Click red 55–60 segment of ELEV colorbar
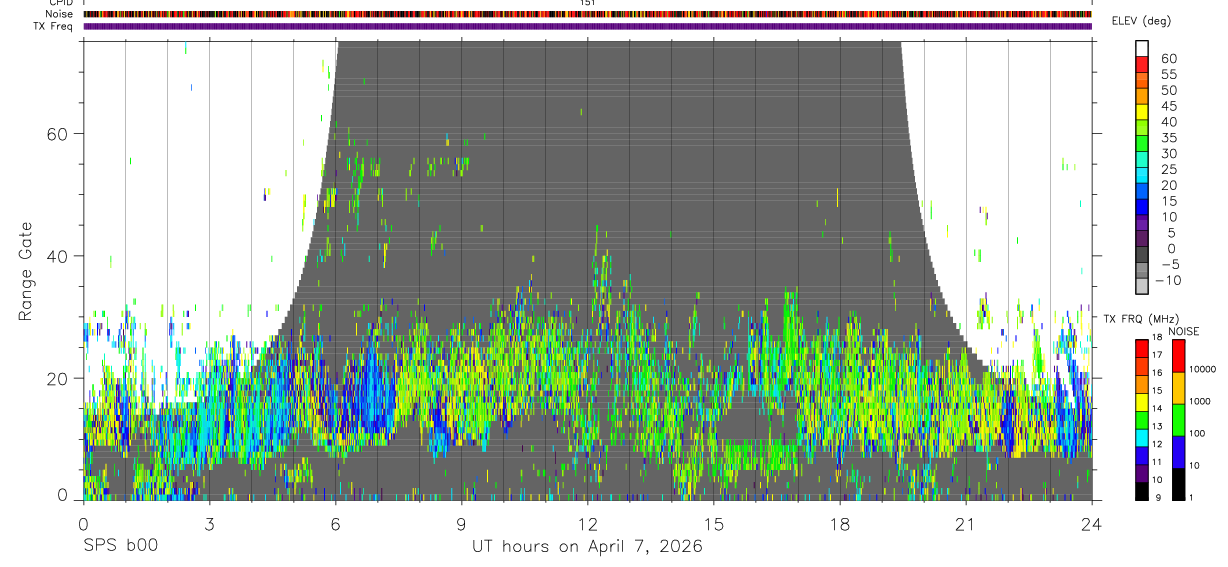This screenshot has height=567, width=1228. (1142, 64)
